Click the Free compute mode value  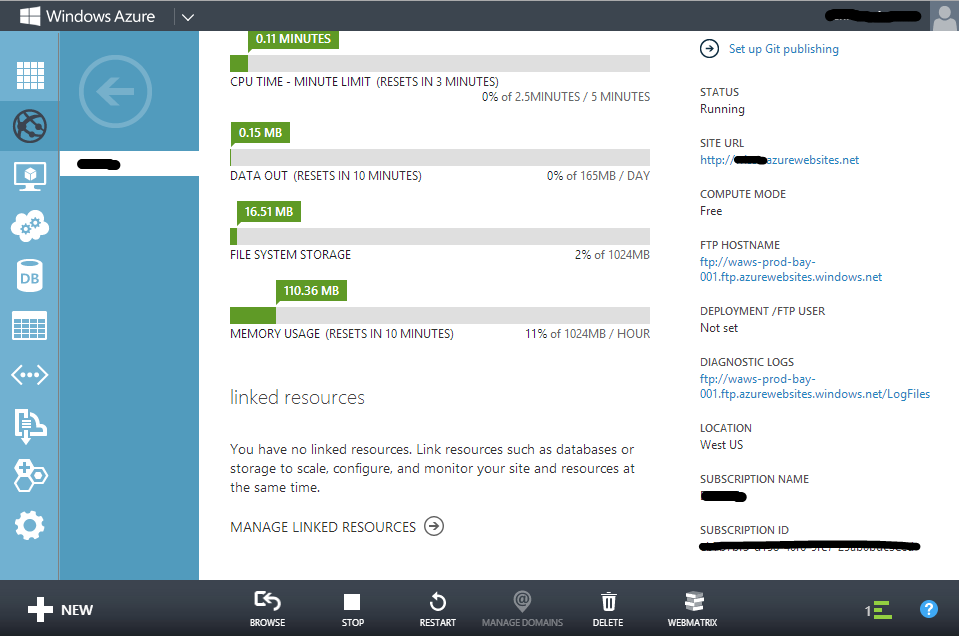pyautogui.click(x=711, y=211)
